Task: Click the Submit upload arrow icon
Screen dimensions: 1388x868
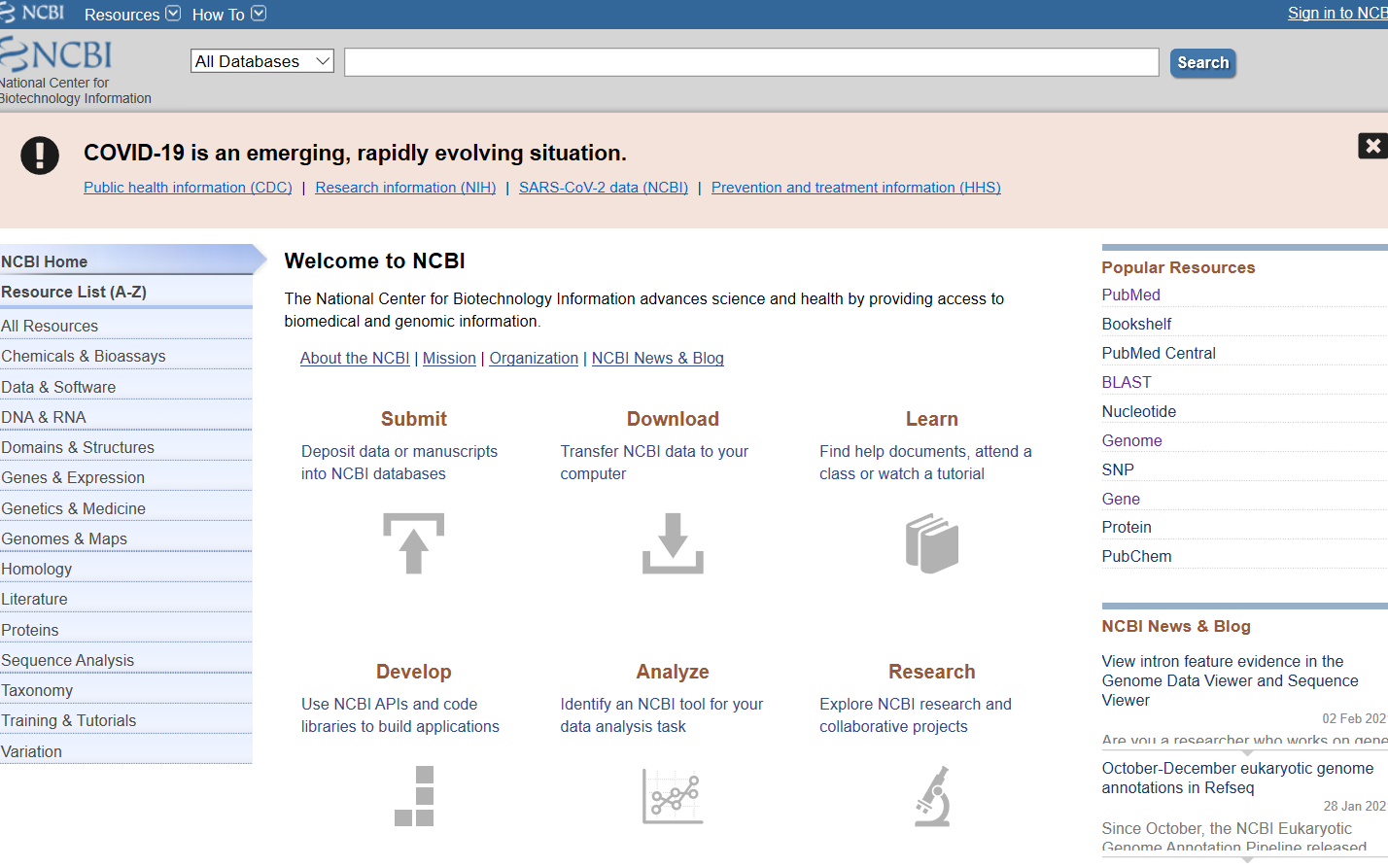Action: coord(413,543)
